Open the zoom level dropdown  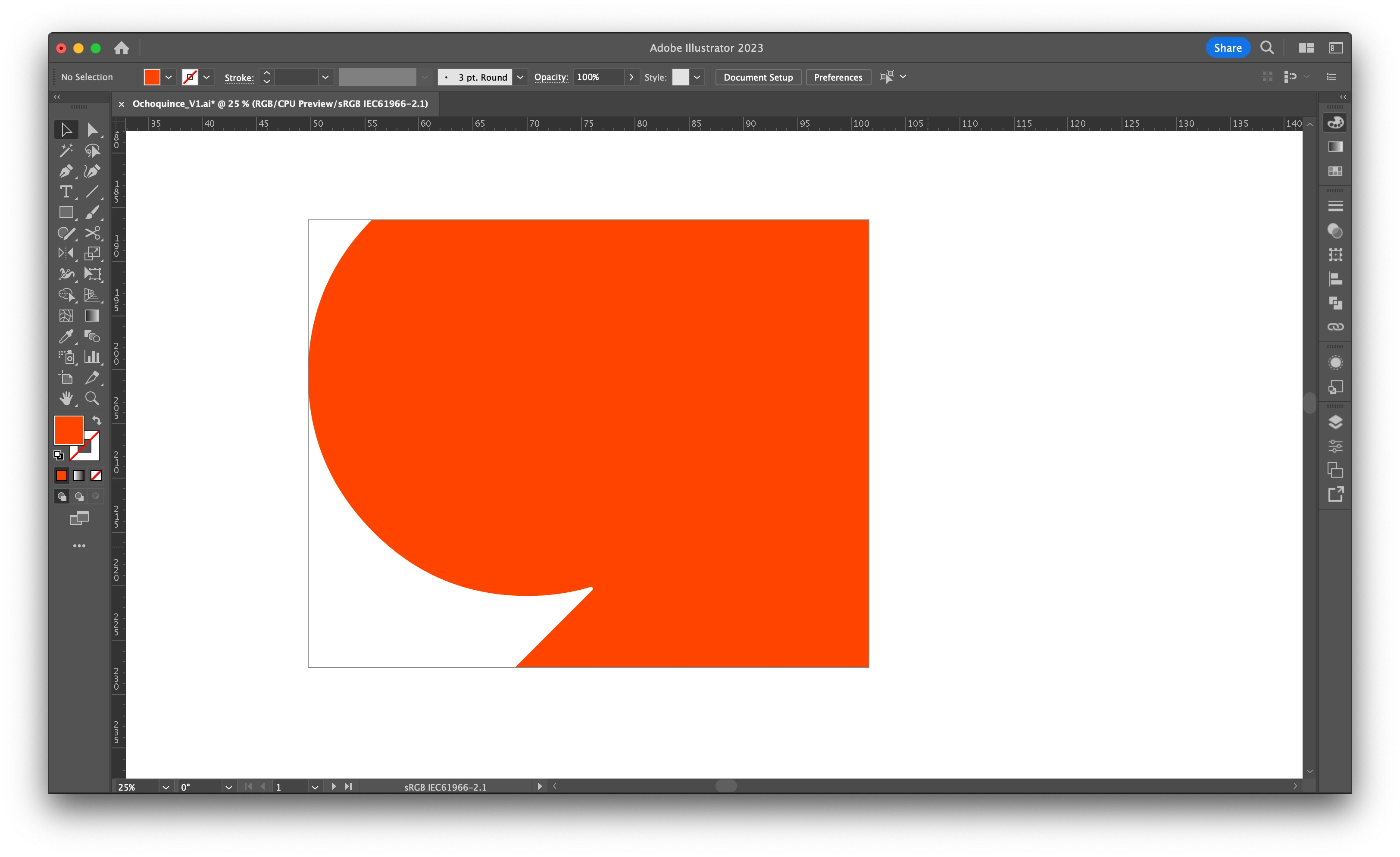point(166,787)
